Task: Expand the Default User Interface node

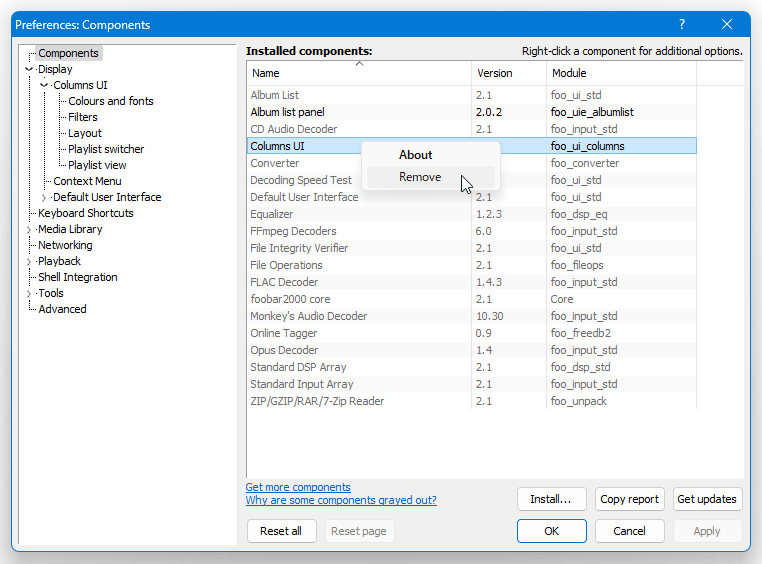Action: (x=44, y=198)
